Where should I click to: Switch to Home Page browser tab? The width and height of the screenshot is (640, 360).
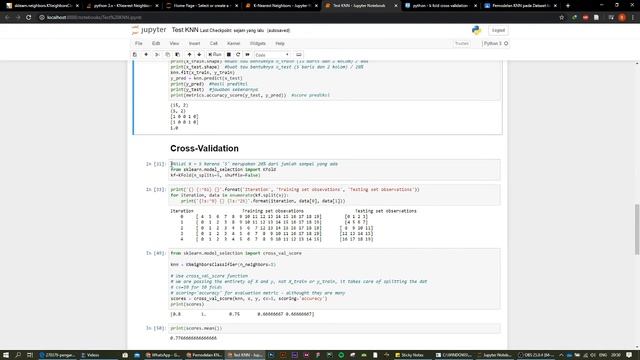point(202,6)
